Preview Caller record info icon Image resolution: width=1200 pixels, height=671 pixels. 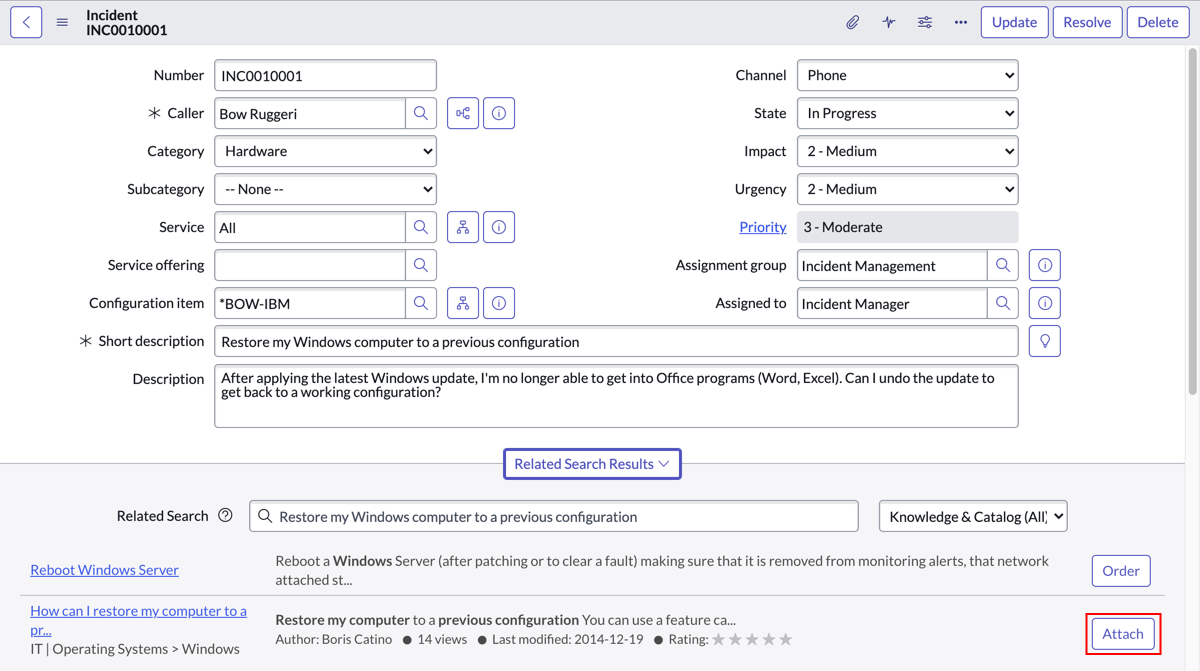coord(499,113)
